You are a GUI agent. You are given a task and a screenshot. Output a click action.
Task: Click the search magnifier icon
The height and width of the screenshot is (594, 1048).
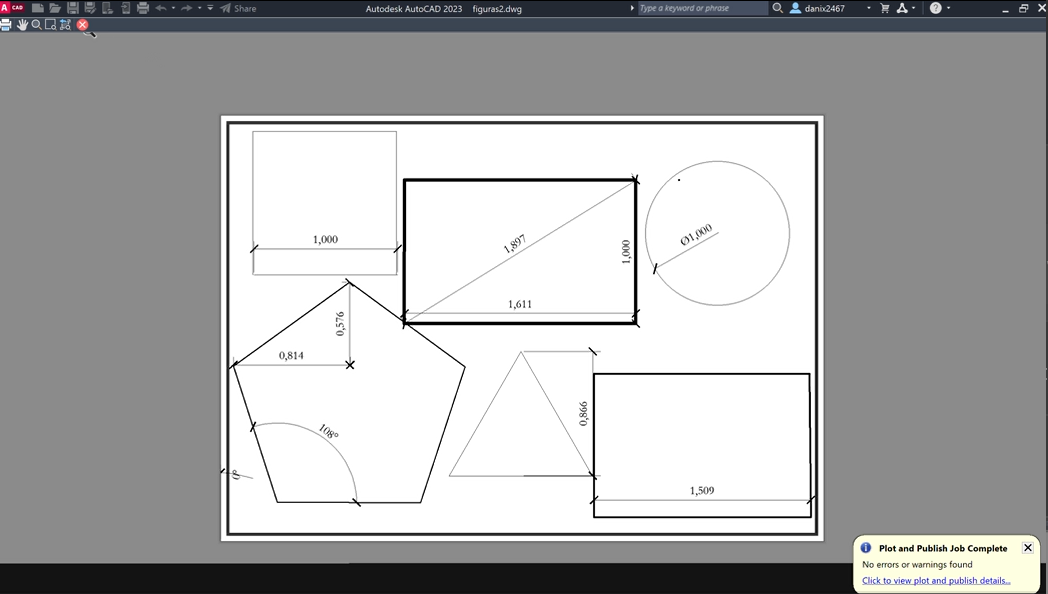(777, 8)
